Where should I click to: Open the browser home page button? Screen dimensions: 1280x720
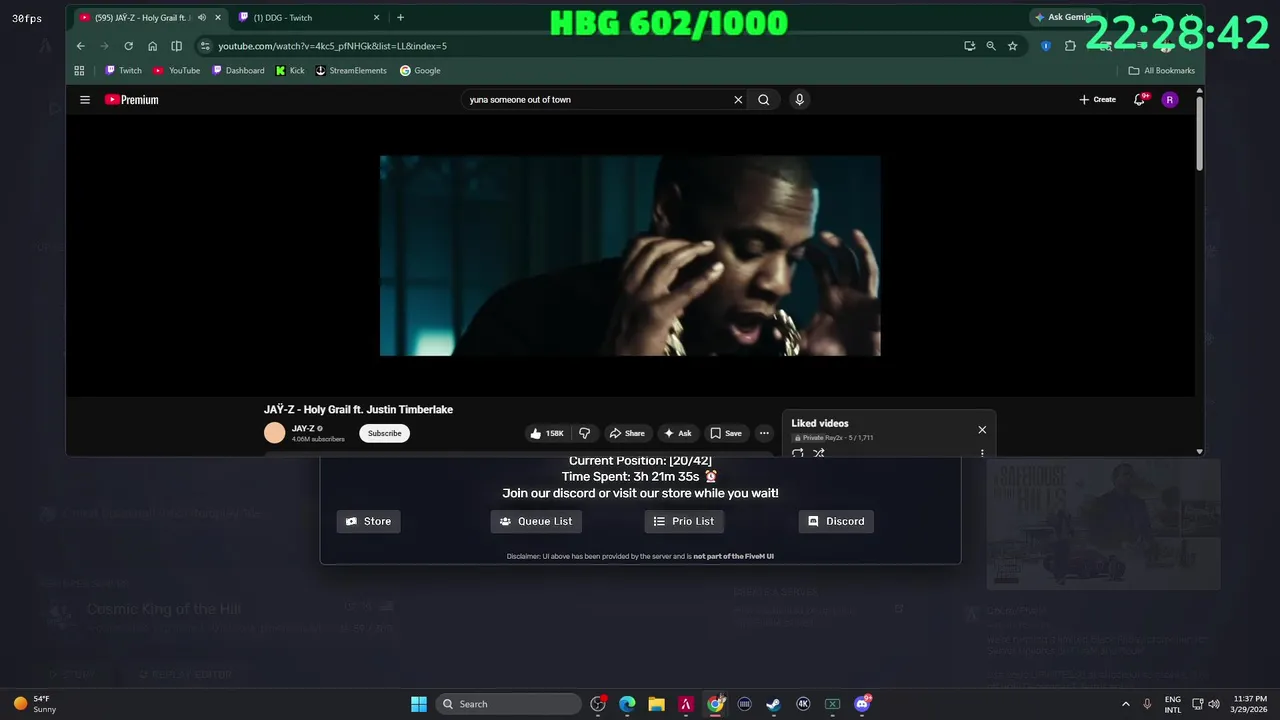click(x=152, y=46)
